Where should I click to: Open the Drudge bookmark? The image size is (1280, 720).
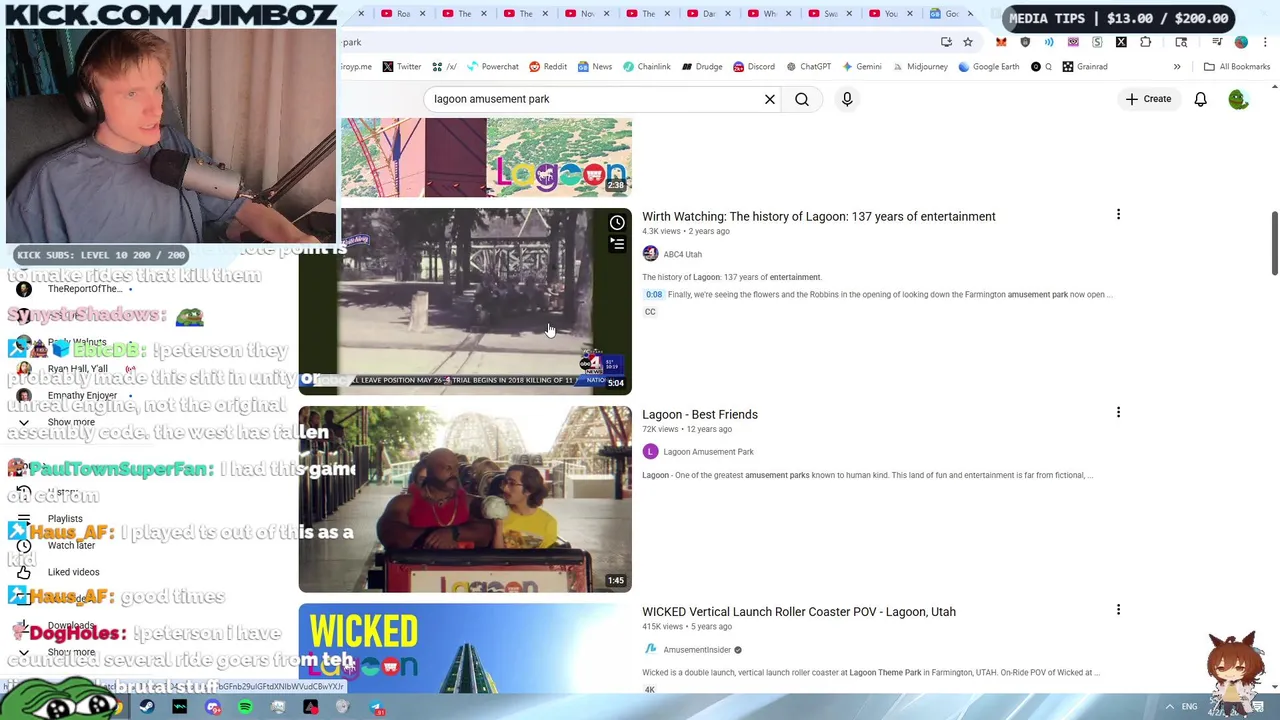pyautogui.click(x=702, y=67)
